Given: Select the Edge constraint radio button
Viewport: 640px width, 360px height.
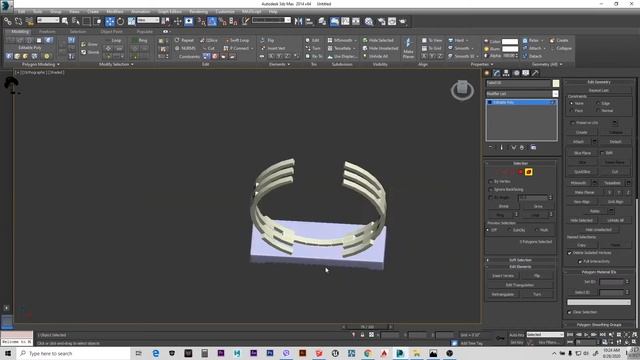Looking at the screenshot, I should [x=598, y=103].
